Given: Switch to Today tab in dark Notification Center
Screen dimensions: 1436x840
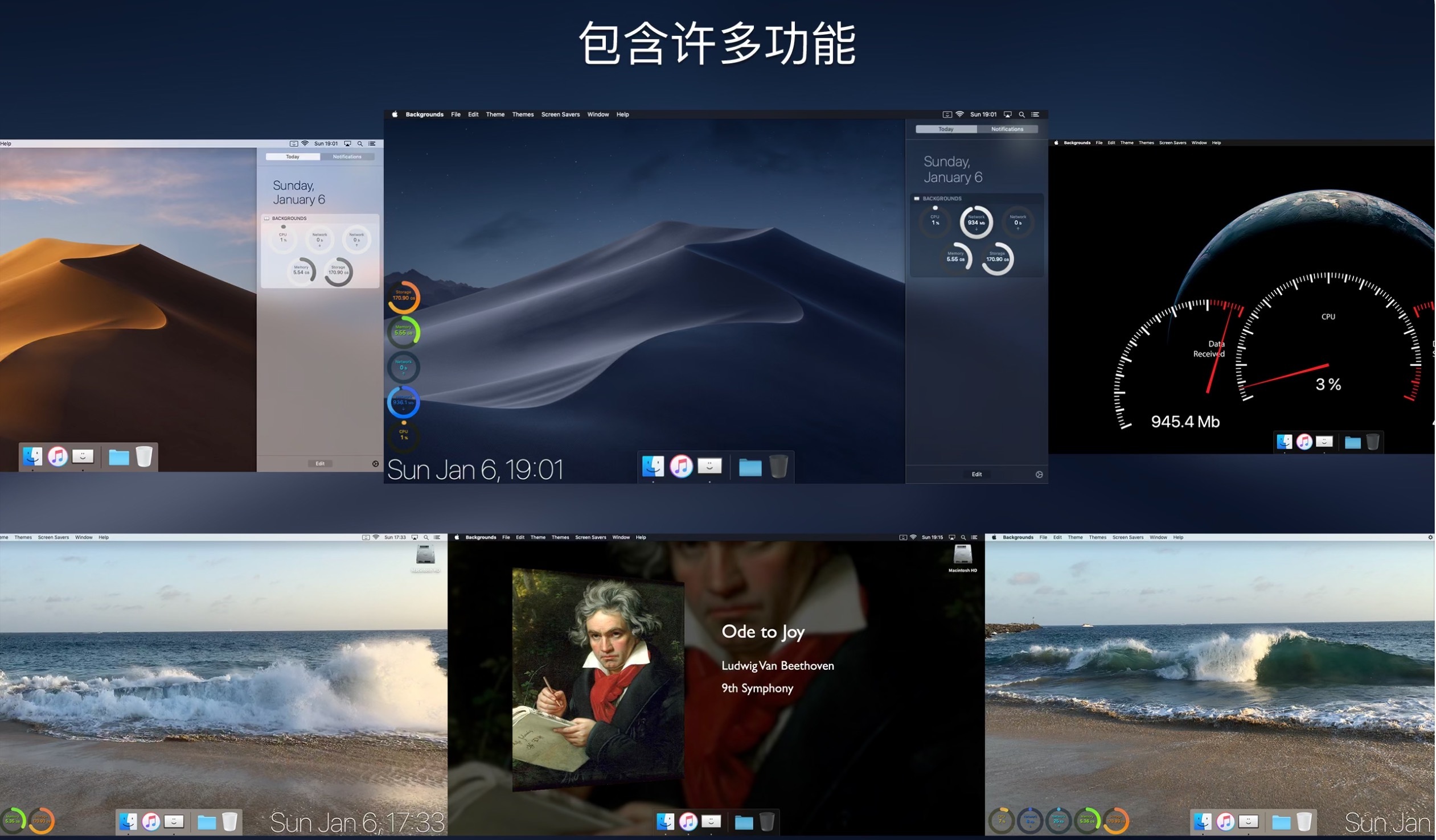Looking at the screenshot, I should (946, 129).
